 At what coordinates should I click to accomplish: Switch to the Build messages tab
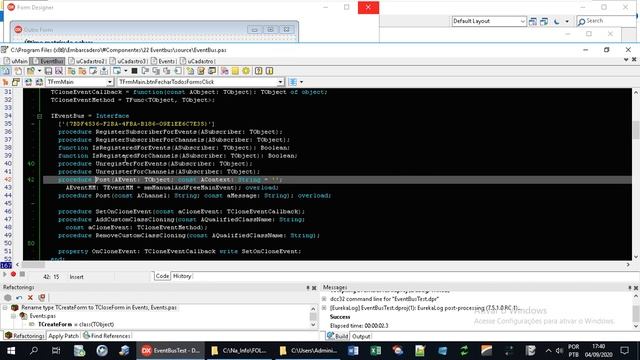coord(338,336)
